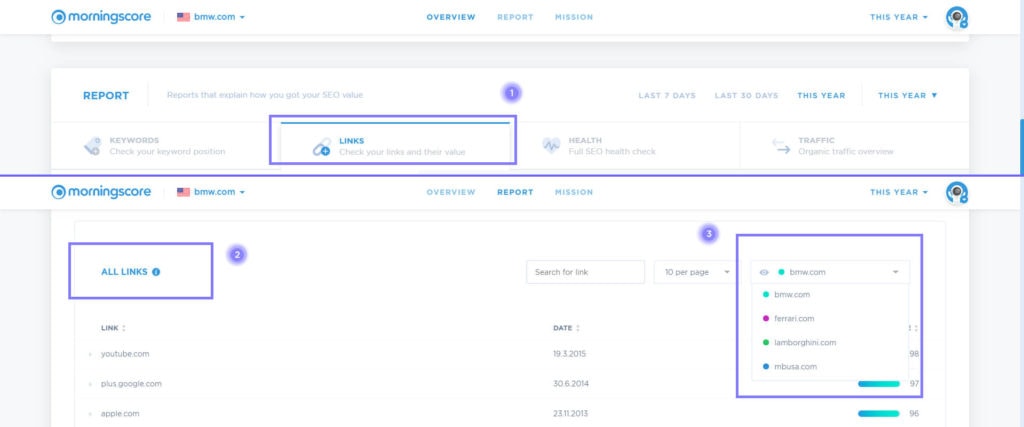Expand the plus.google.com row
The height and width of the screenshot is (427, 1024).
pos(90,384)
